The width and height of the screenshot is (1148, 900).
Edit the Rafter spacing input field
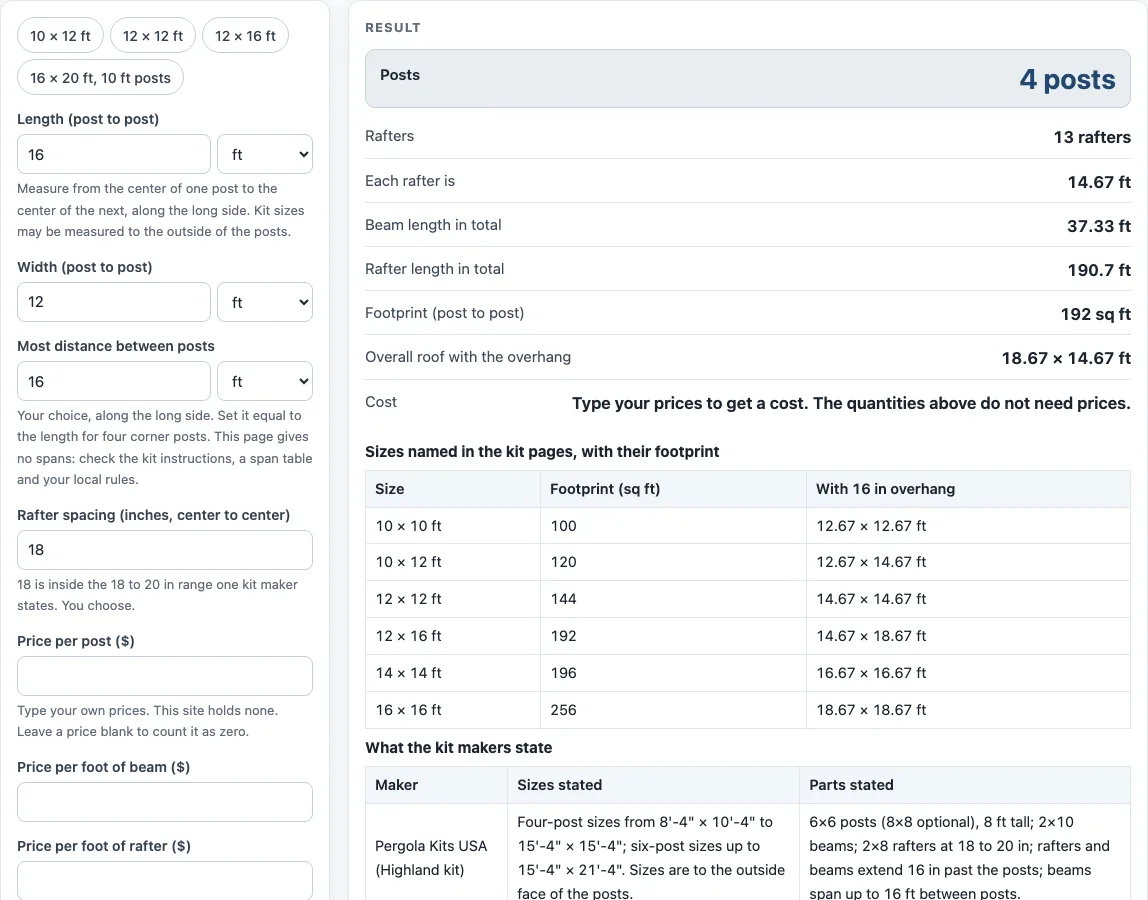coord(165,550)
